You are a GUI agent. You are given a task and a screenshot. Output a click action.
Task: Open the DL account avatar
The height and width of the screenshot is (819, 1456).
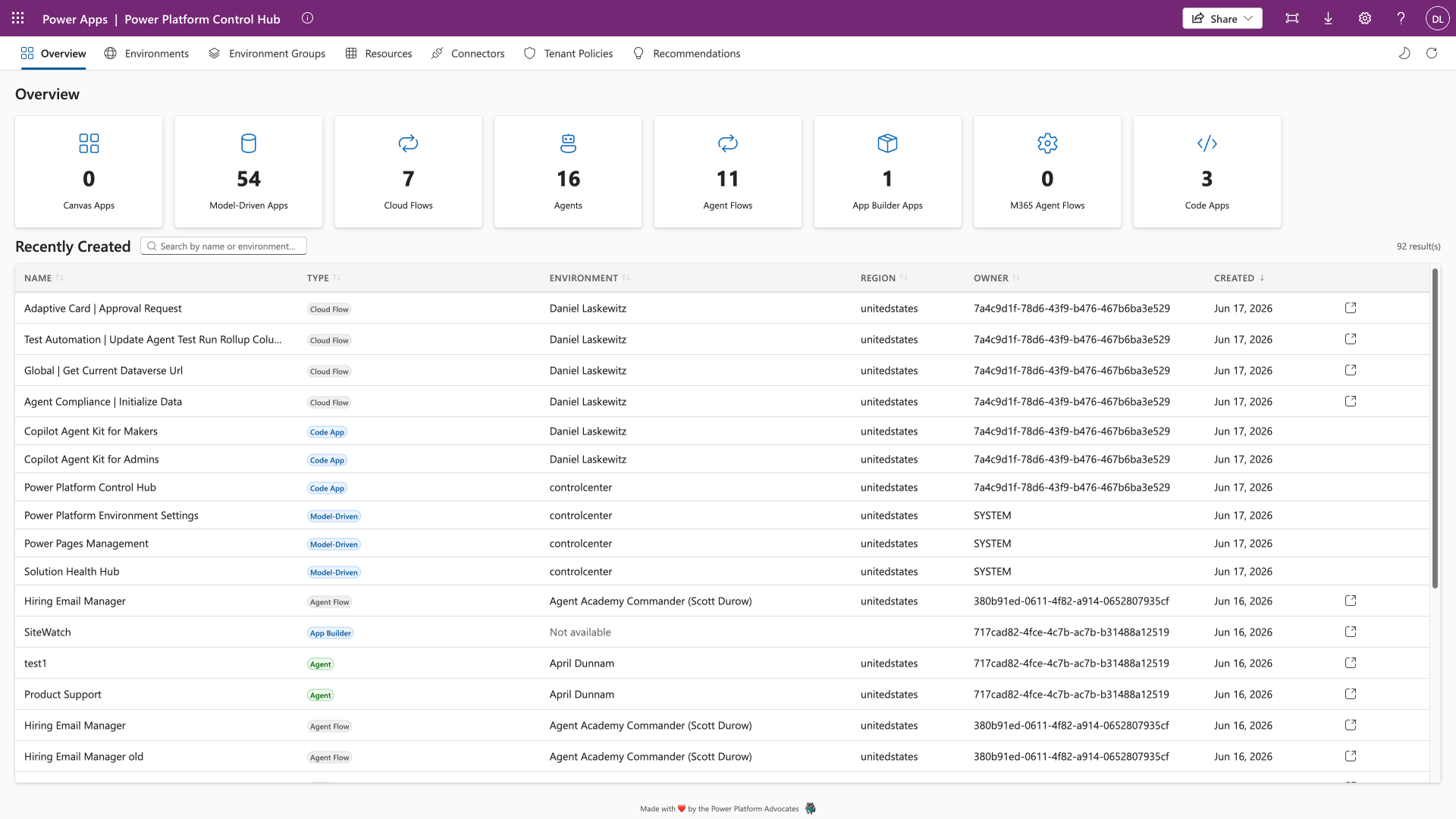click(x=1437, y=19)
